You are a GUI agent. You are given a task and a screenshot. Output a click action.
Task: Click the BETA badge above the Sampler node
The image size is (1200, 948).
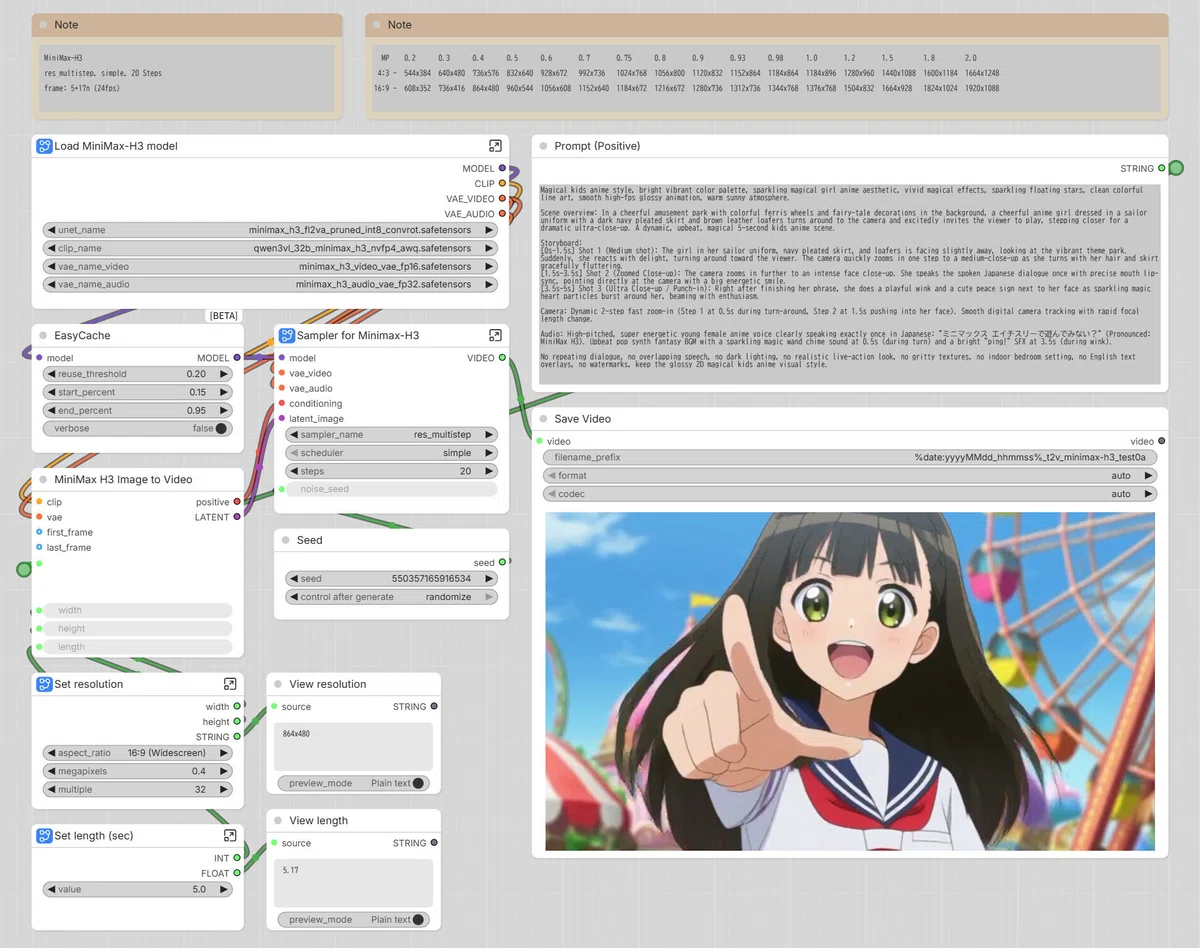pos(224,316)
